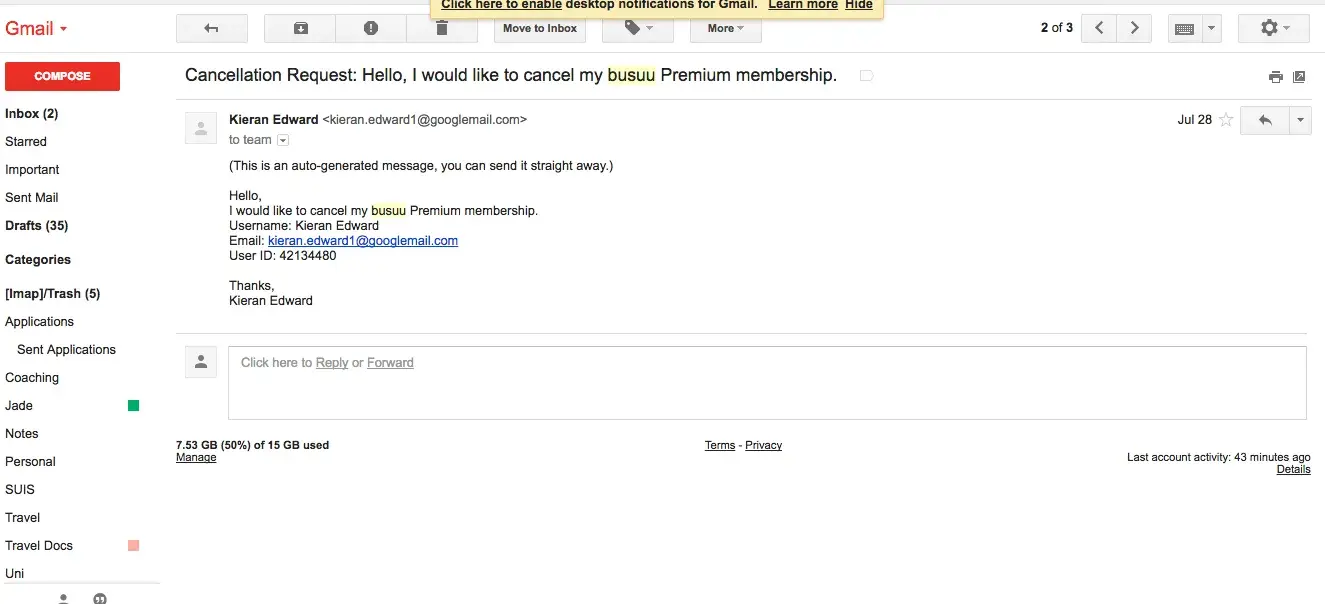Open the Labels dropdown

click(x=638, y=29)
